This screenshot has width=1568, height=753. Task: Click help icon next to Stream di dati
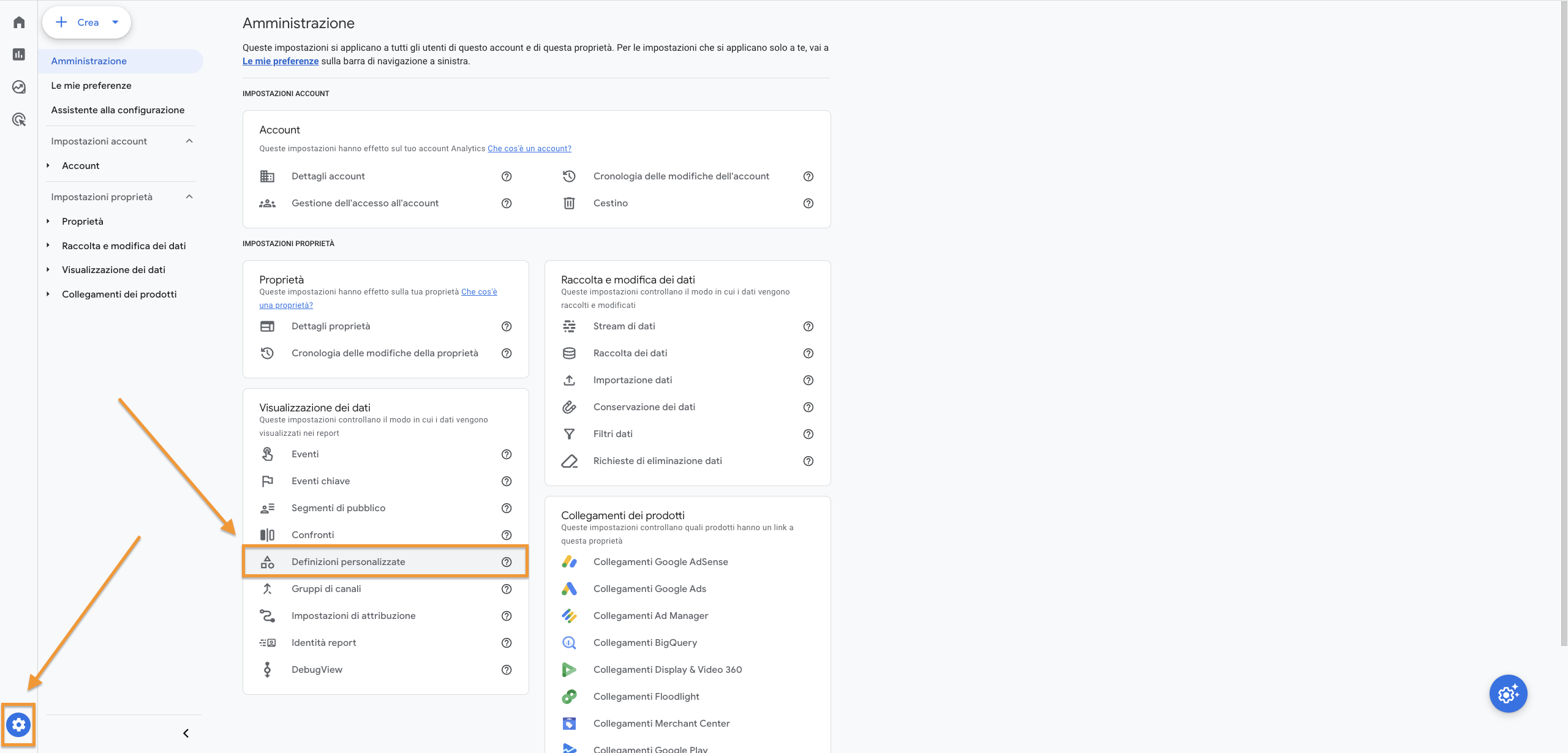pos(809,326)
